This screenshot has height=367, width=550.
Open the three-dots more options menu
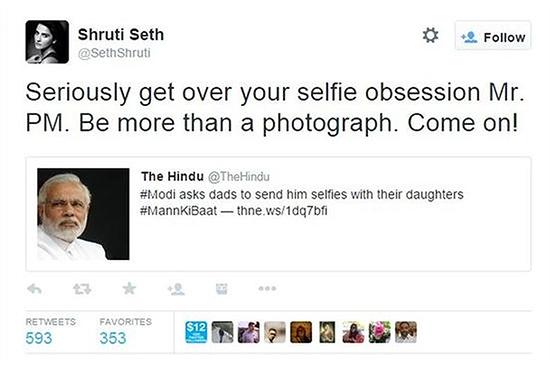267,289
